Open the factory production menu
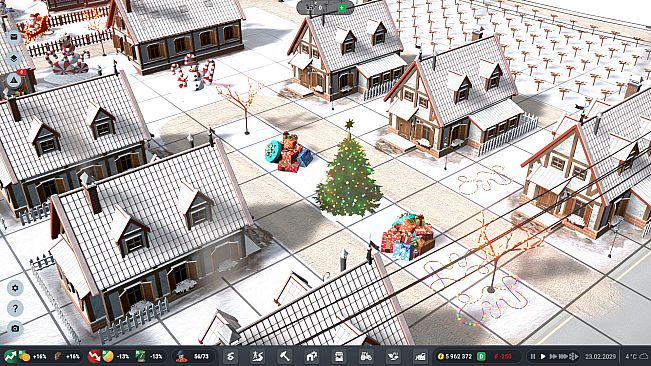 coord(420,356)
